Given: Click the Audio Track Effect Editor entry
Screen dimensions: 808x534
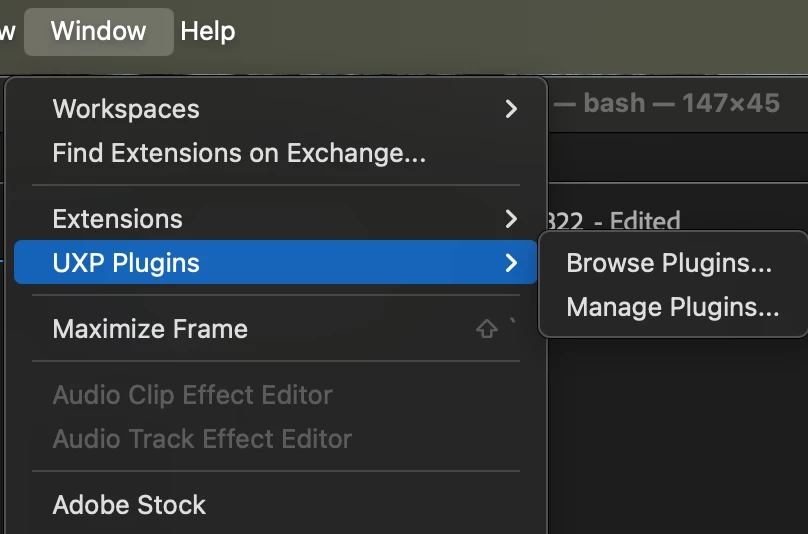Looking at the screenshot, I should pyautogui.click(x=202, y=439).
